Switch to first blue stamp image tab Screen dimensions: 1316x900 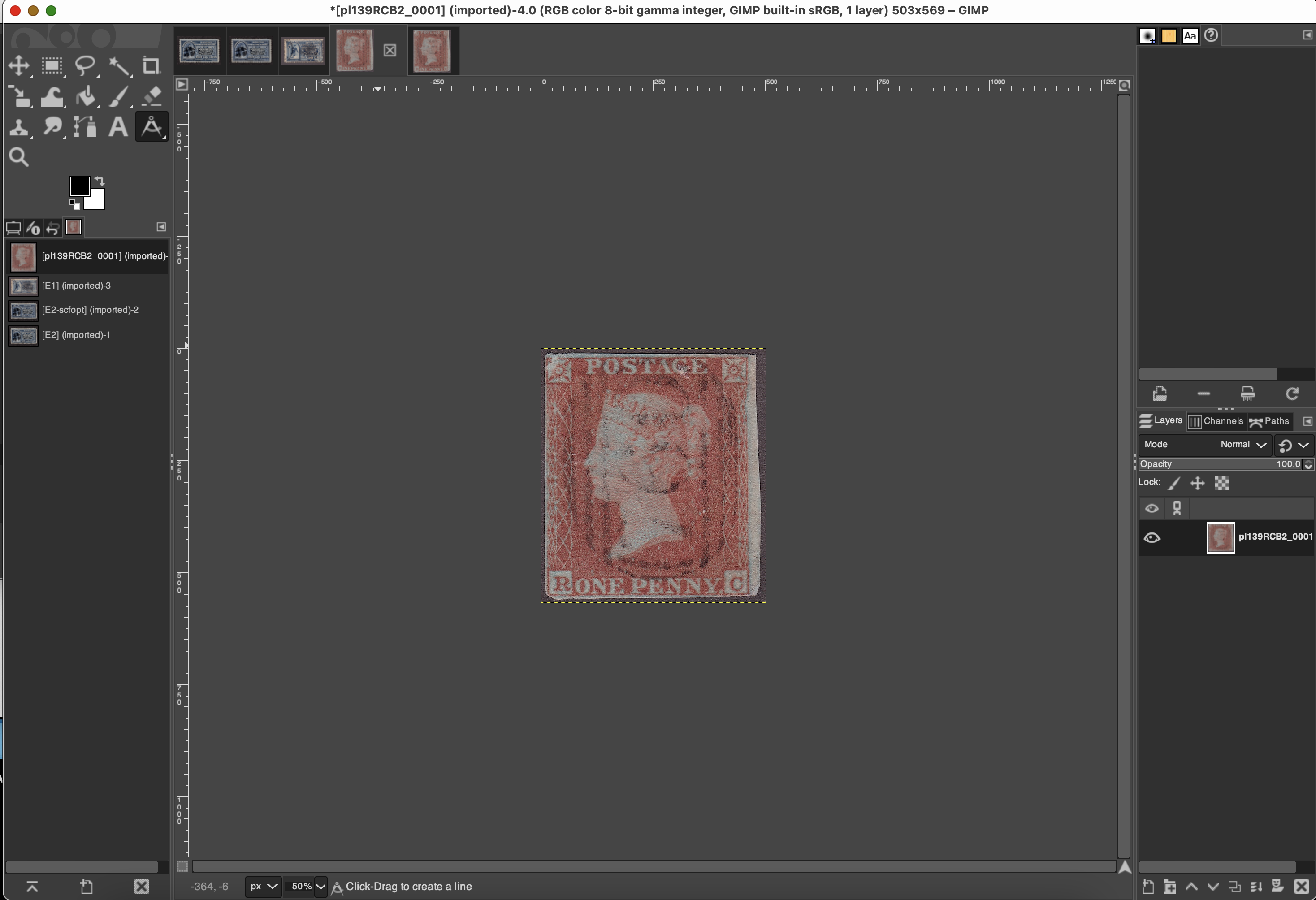pyautogui.click(x=199, y=51)
